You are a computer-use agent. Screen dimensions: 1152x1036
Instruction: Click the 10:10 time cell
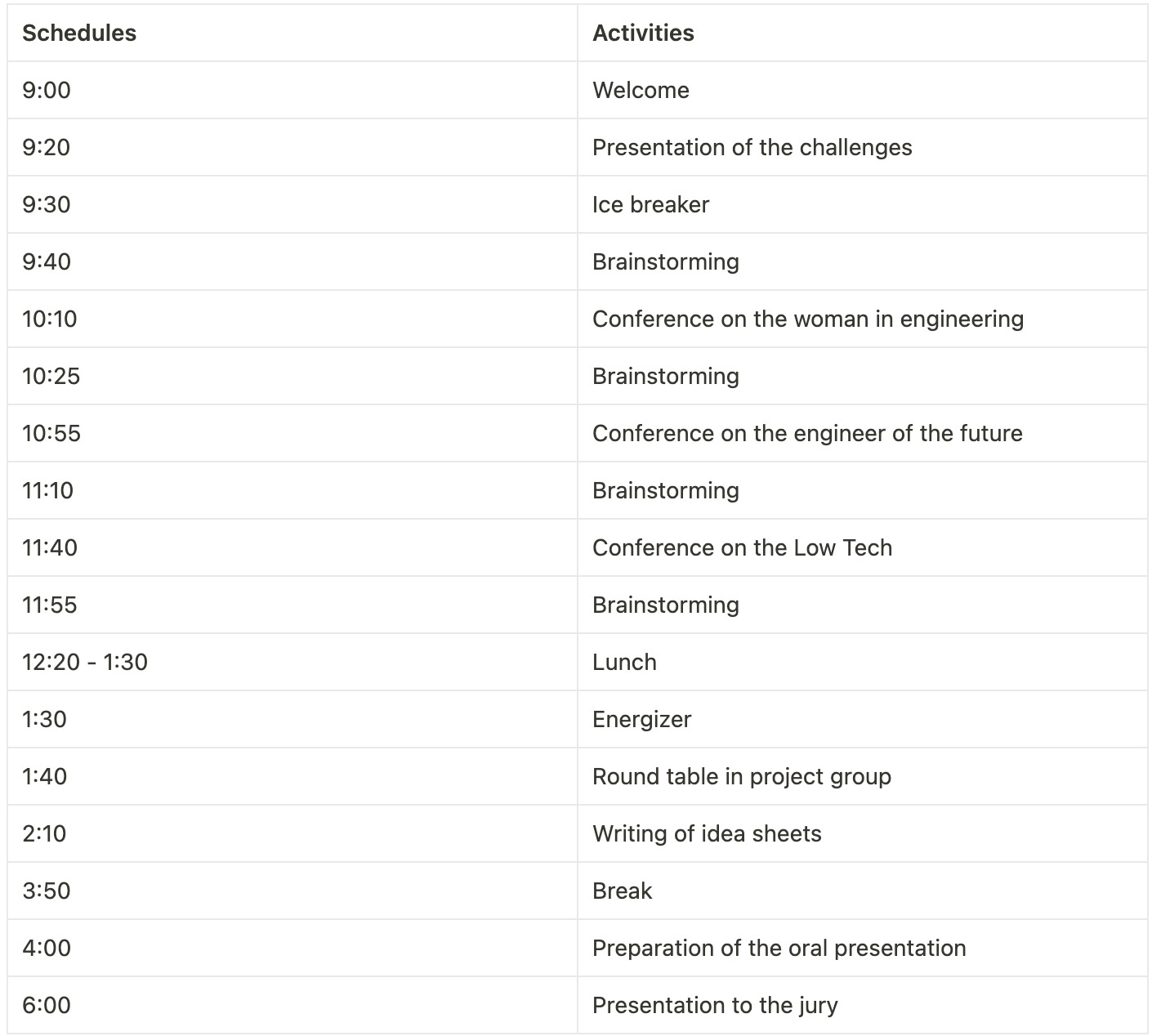[292, 319]
